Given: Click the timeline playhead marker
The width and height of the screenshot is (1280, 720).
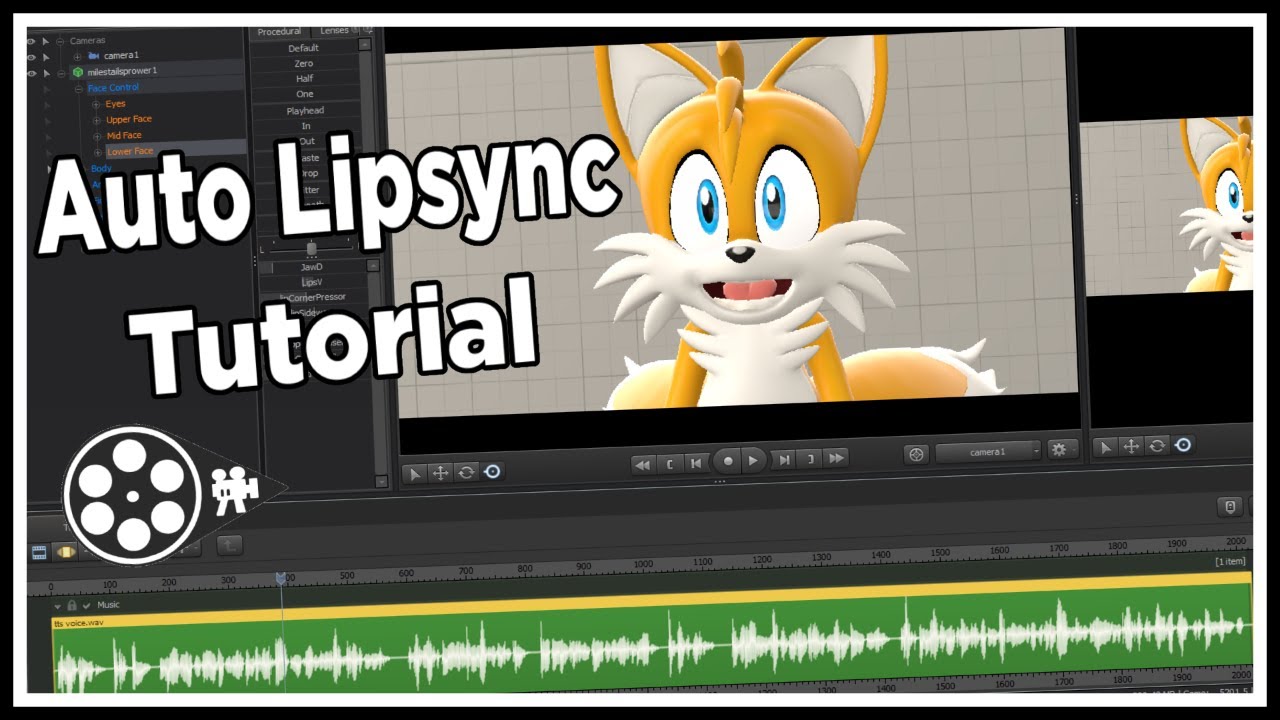Looking at the screenshot, I should (x=281, y=579).
